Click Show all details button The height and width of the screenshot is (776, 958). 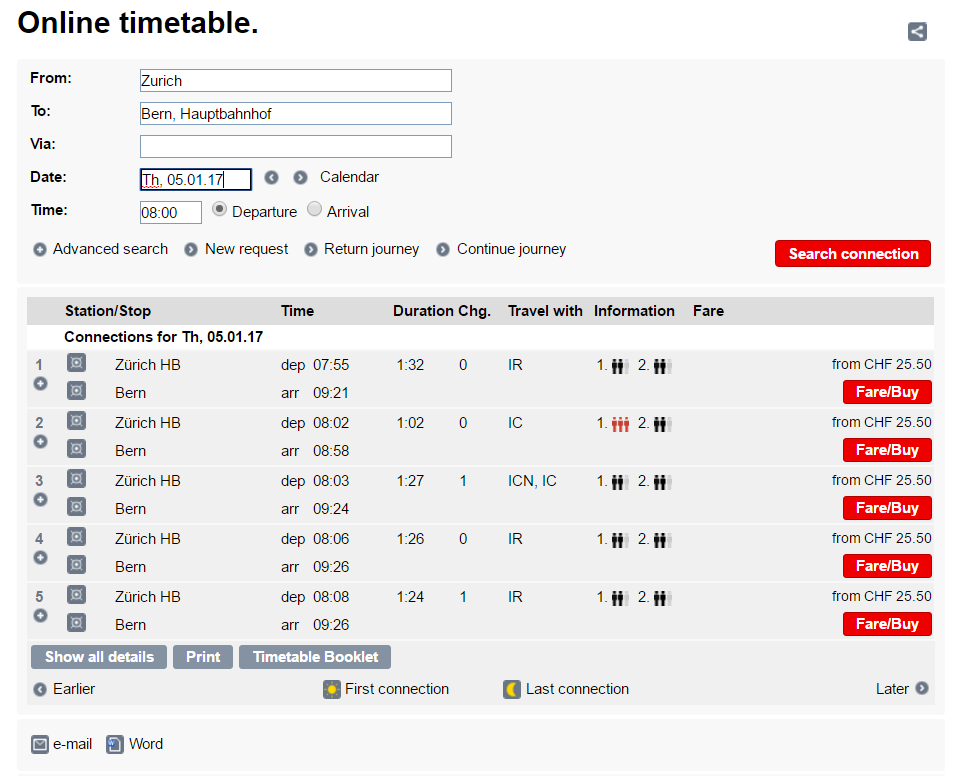(99, 657)
